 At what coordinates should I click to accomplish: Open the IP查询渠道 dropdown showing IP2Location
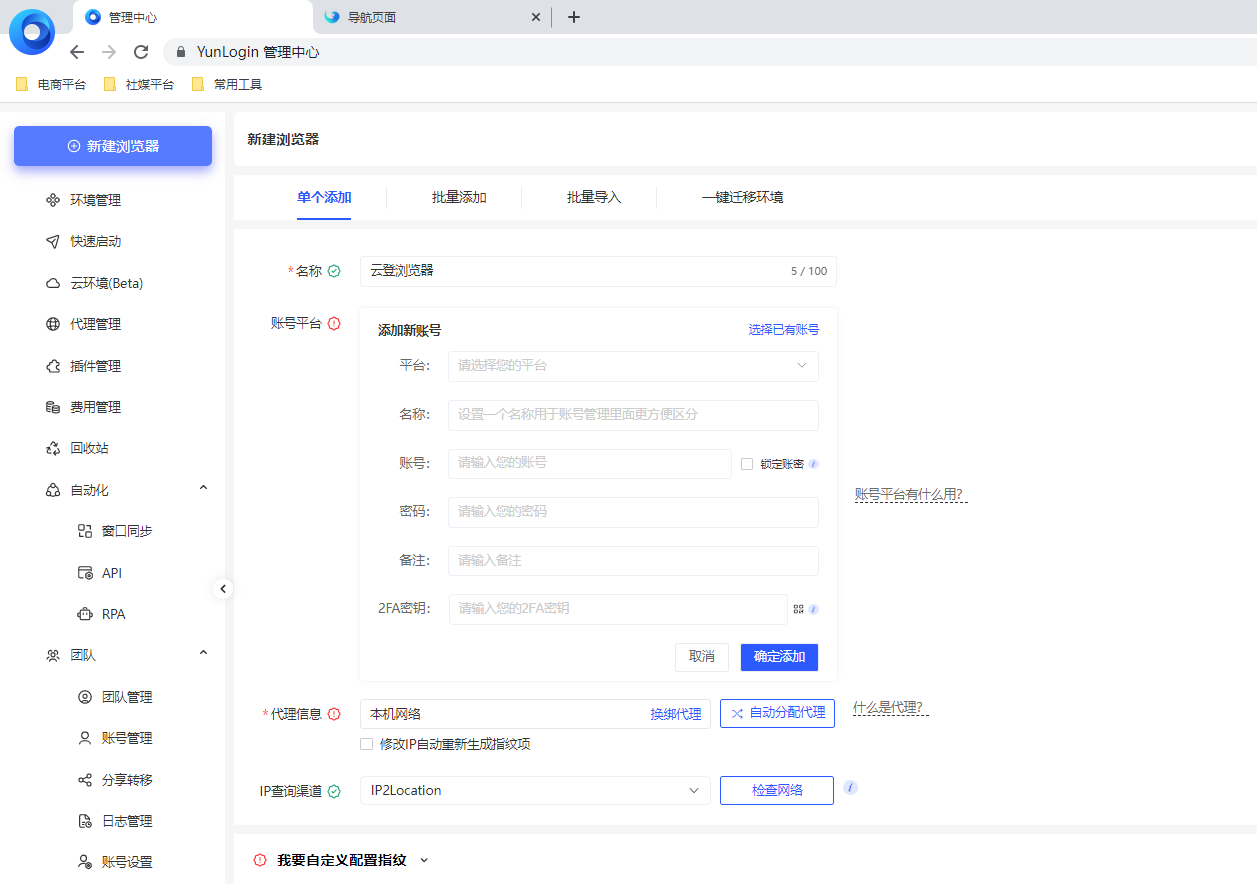click(x=534, y=790)
